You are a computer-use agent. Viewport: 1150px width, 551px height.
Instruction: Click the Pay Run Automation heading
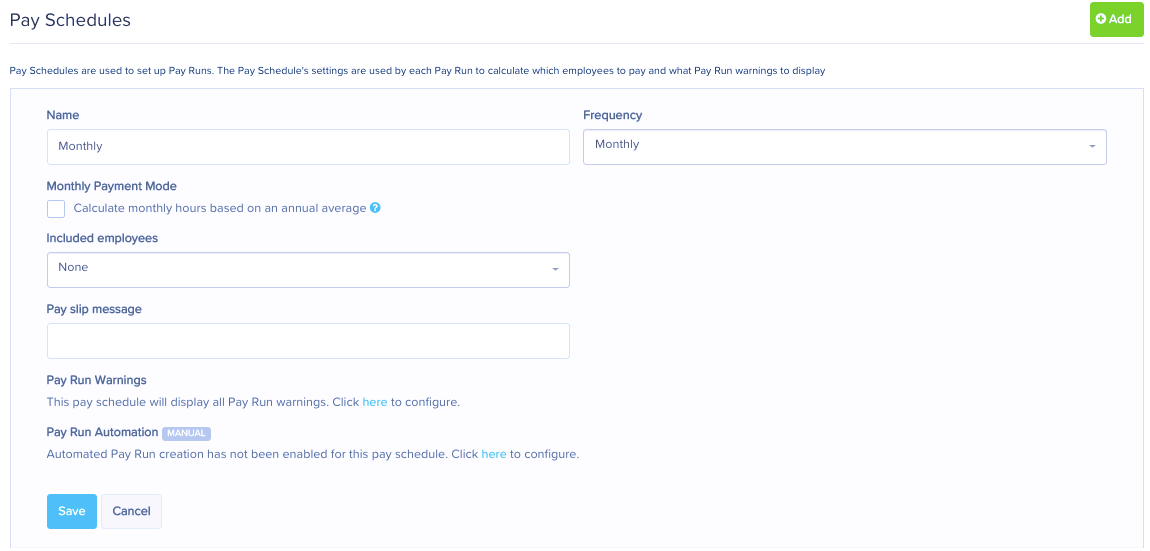102,432
